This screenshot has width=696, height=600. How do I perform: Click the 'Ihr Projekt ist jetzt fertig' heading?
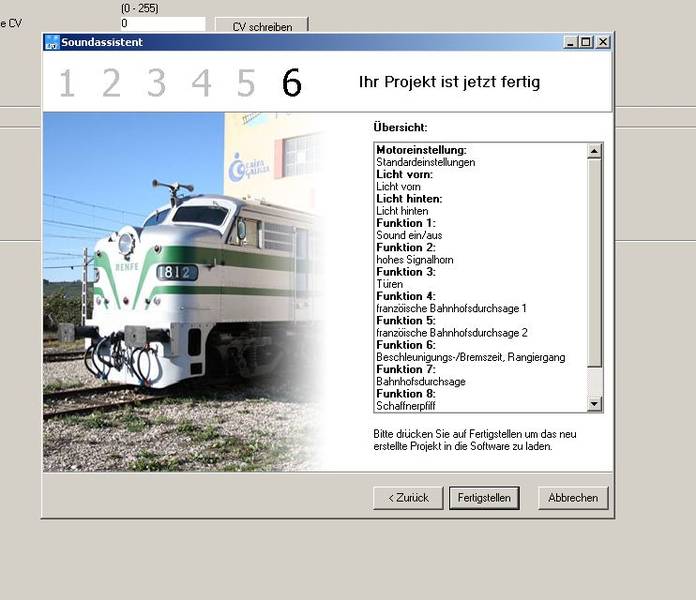pyautogui.click(x=449, y=82)
